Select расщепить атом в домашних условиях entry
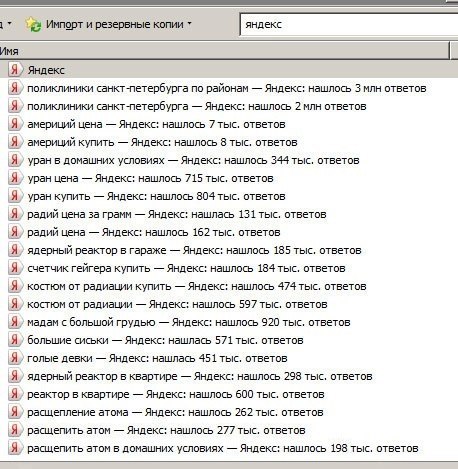This screenshot has width=458, height=469. tap(223, 448)
